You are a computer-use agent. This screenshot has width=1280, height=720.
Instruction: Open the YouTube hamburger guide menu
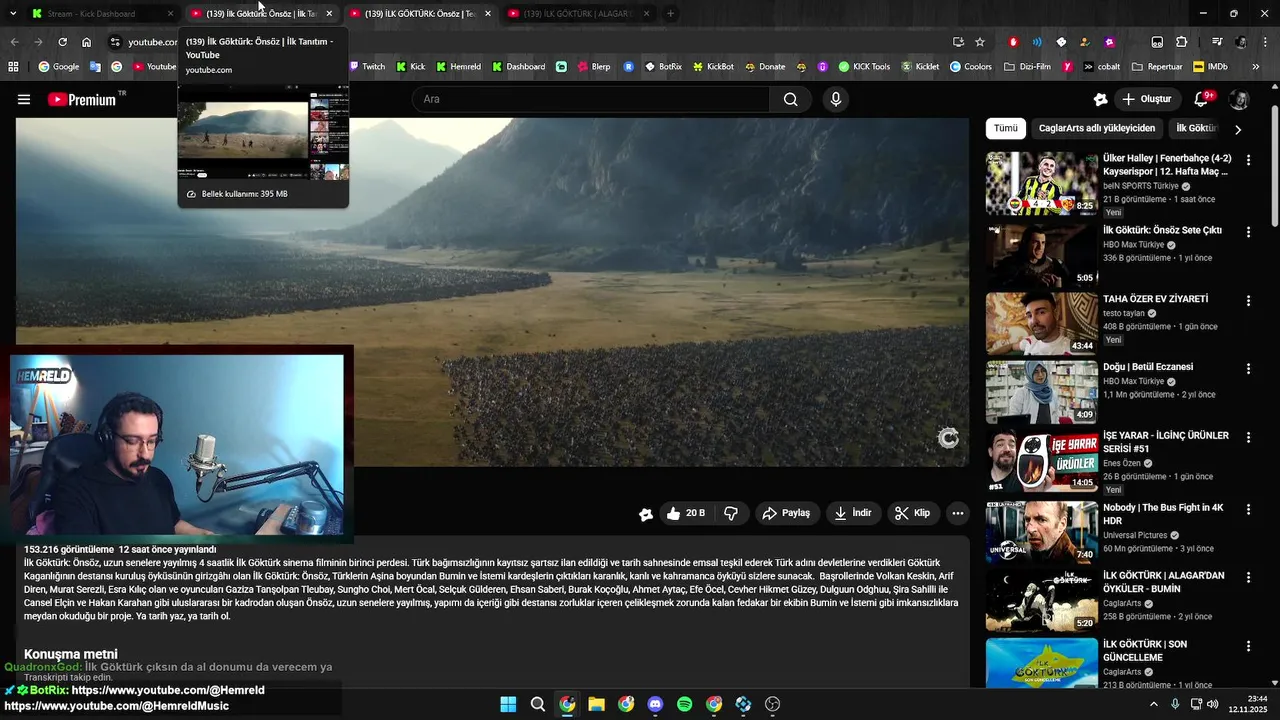(x=24, y=99)
